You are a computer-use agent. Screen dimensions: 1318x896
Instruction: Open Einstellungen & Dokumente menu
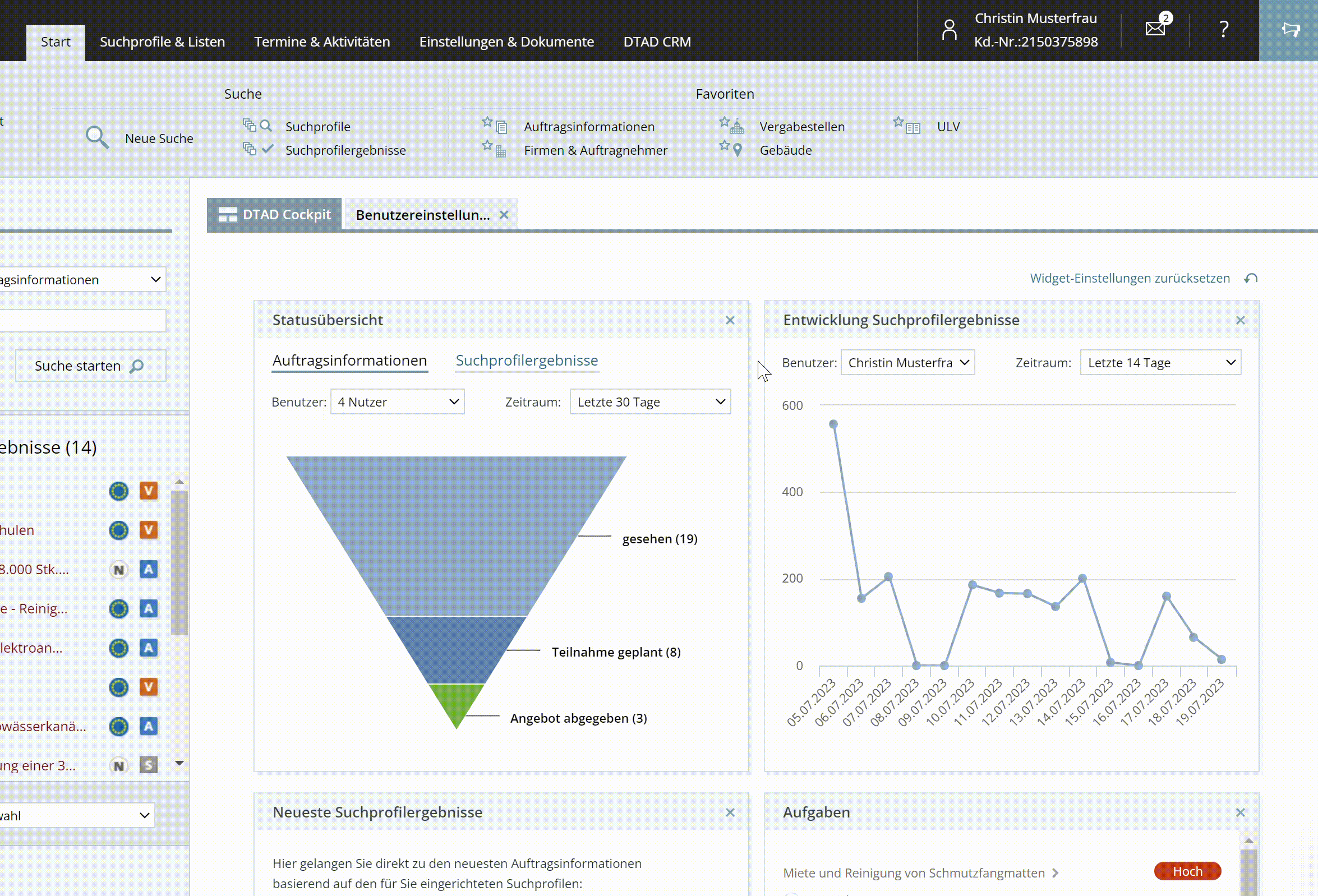pyautogui.click(x=506, y=42)
